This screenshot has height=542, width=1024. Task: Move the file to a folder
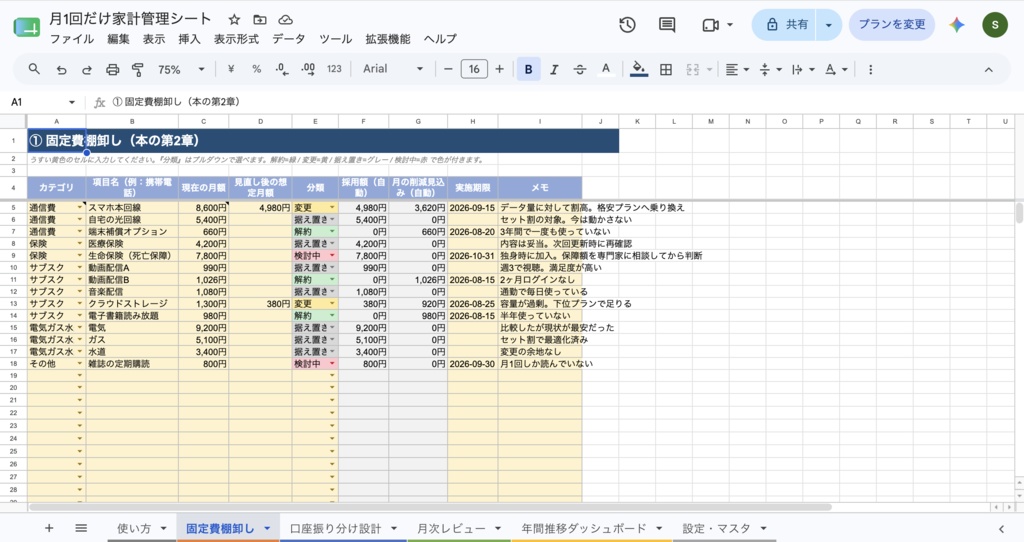(x=260, y=20)
